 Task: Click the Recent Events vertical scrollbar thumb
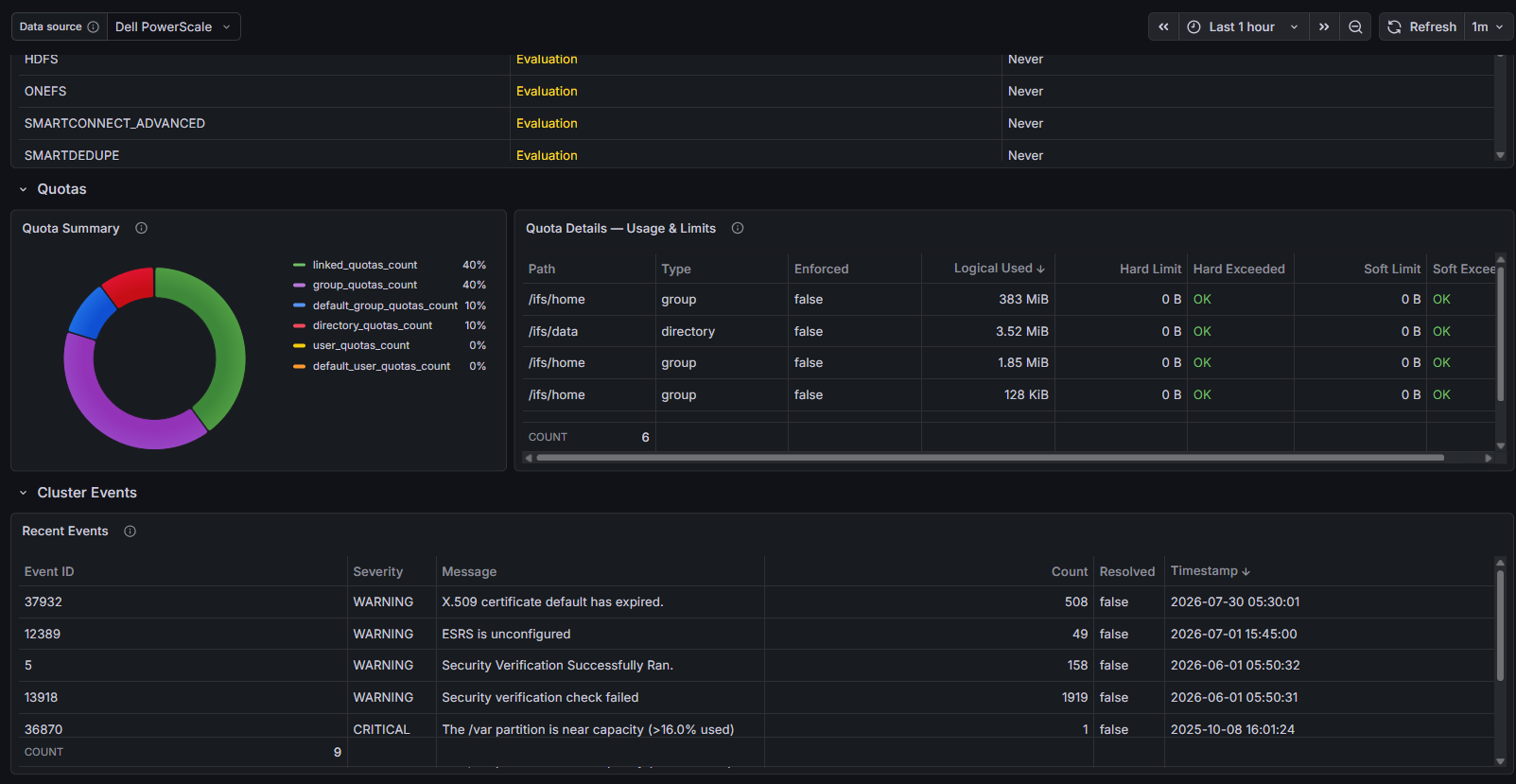tap(1500, 624)
